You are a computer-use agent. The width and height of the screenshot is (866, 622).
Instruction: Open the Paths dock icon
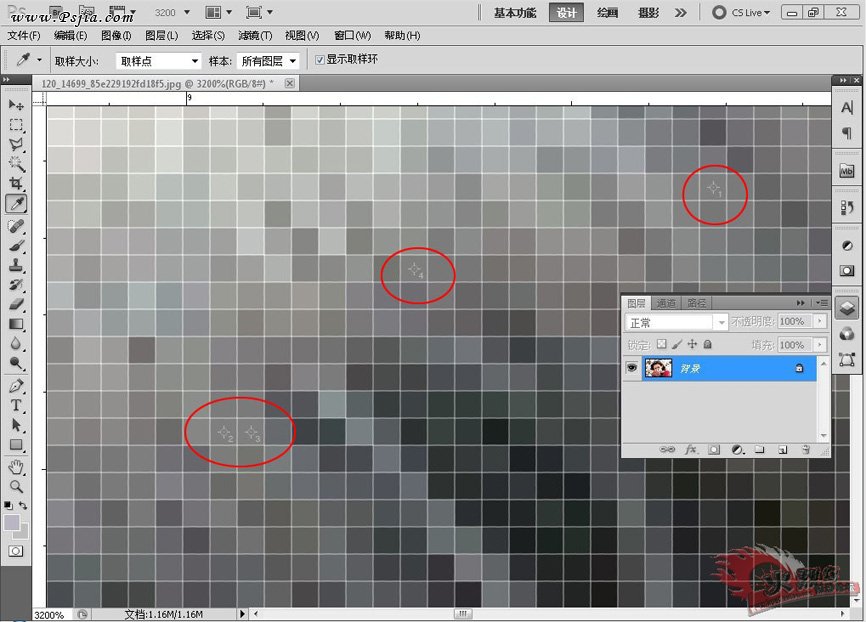click(x=847, y=360)
